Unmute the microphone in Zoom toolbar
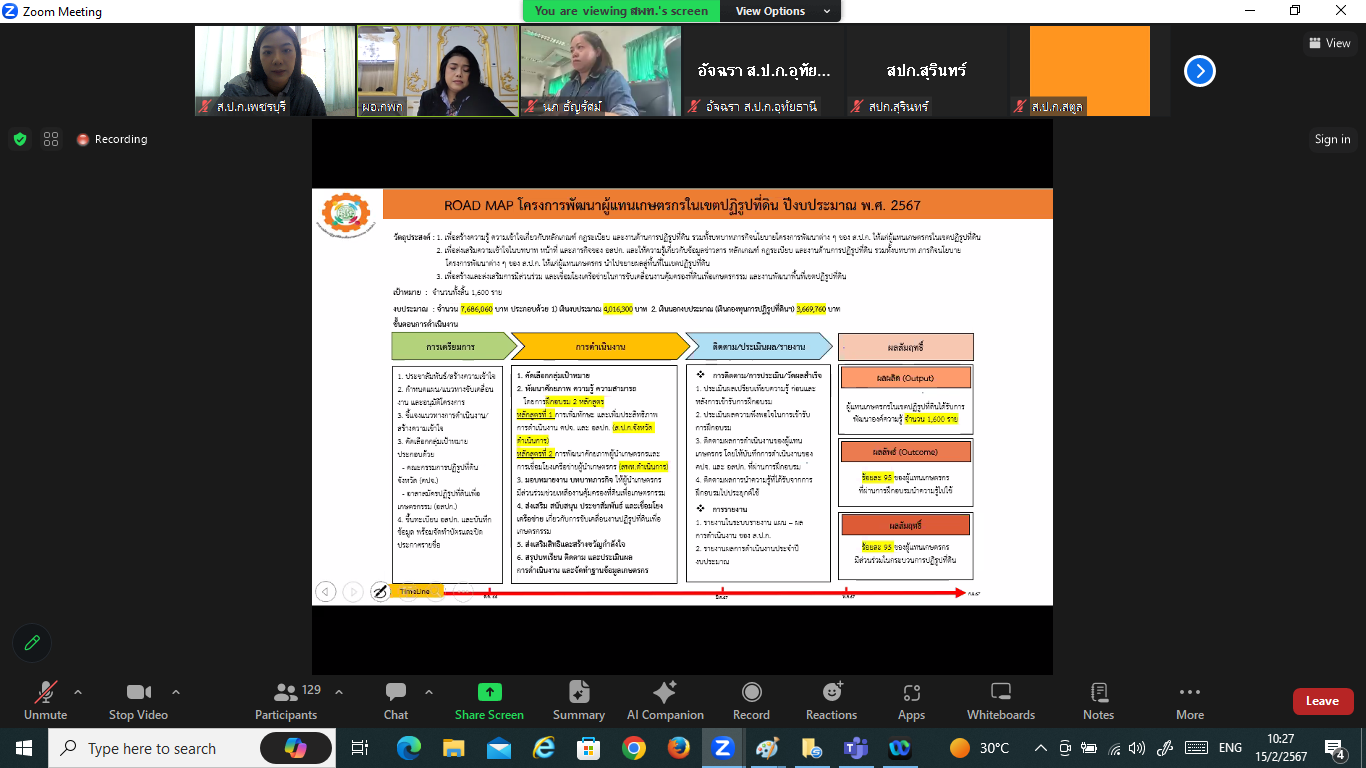This screenshot has height=768, width=1366. (x=45, y=700)
